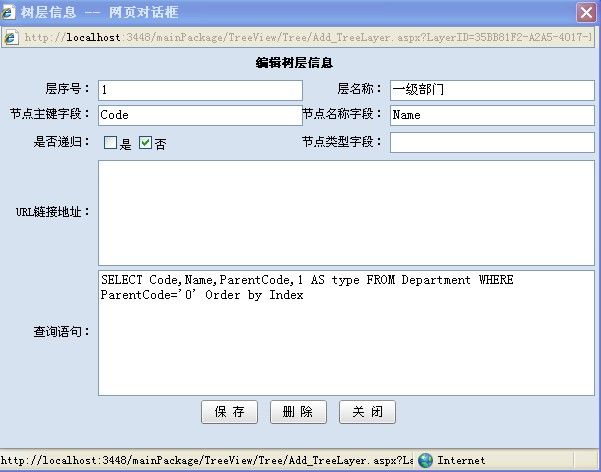Viewport: 601px width, 472px height.
Task: Click inside the 查询语句 SQL text area
Action: 346,333
